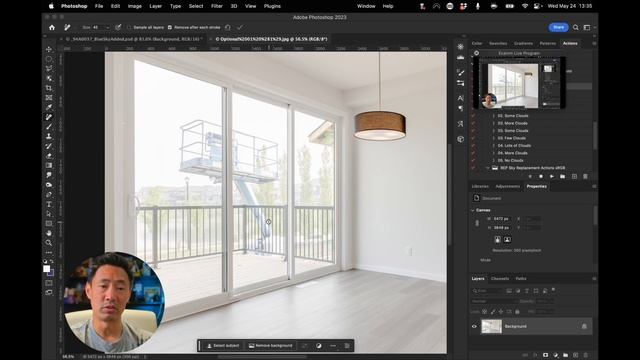640x360 pixels.
Task: Select the Eraser tool
Action: click(49, 156)
